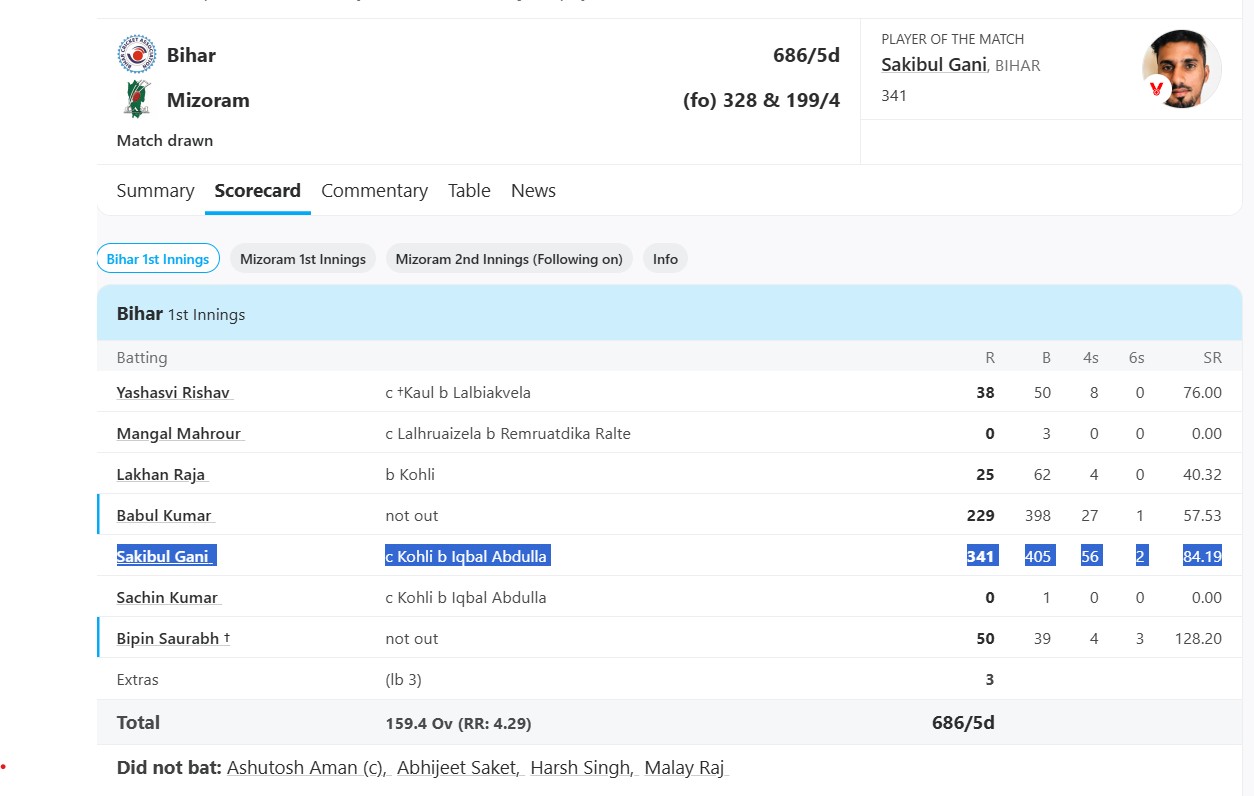Click the total overs 159.4 Ov (RR: 4.29)
The image size is (1254, 796).
458,723
